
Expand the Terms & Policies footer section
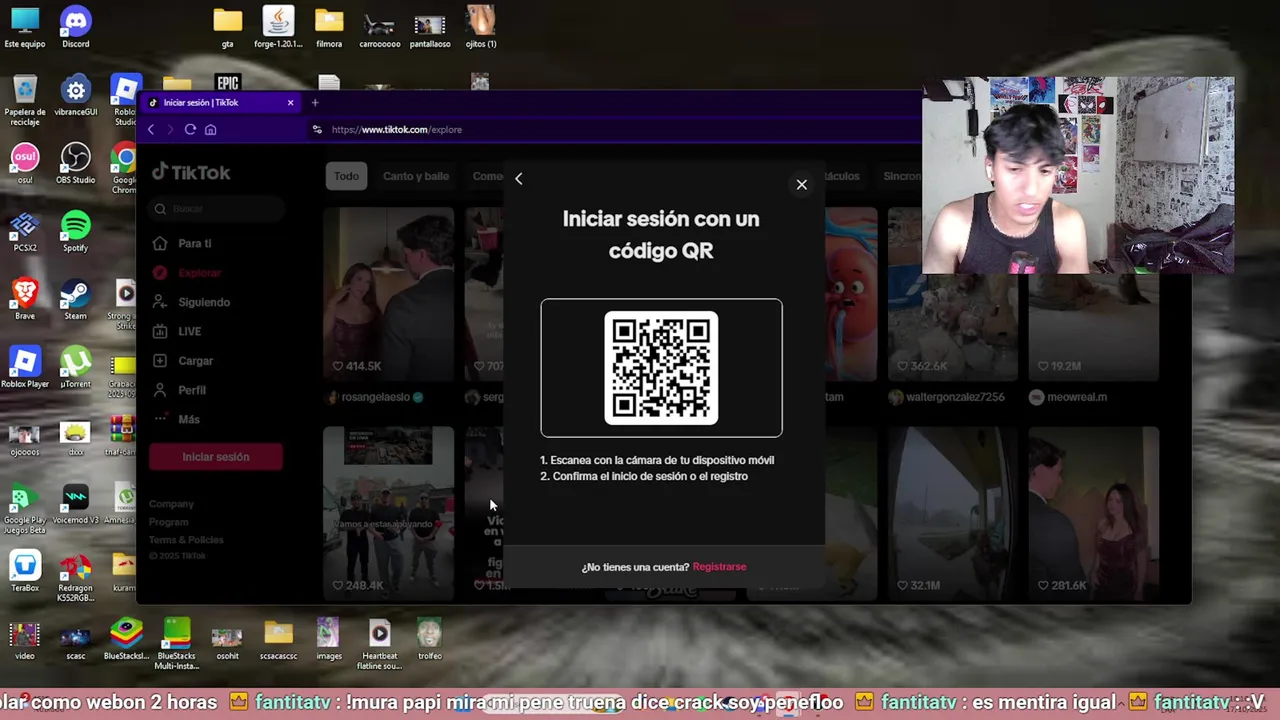pyautogui.click(x=186, y=540)
